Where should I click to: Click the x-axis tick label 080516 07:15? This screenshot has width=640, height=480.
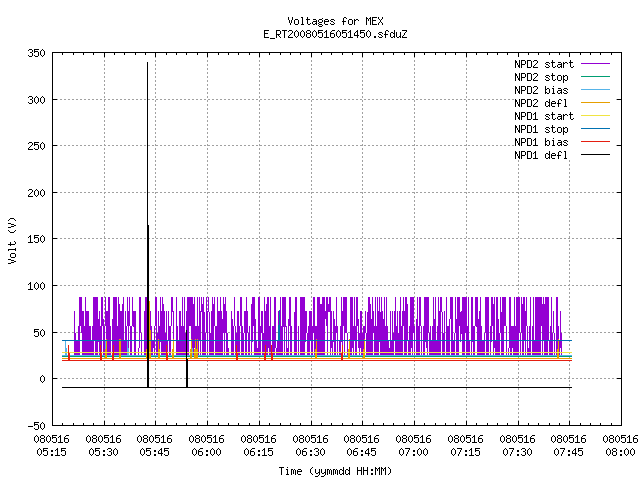click(x=465, y=446)
